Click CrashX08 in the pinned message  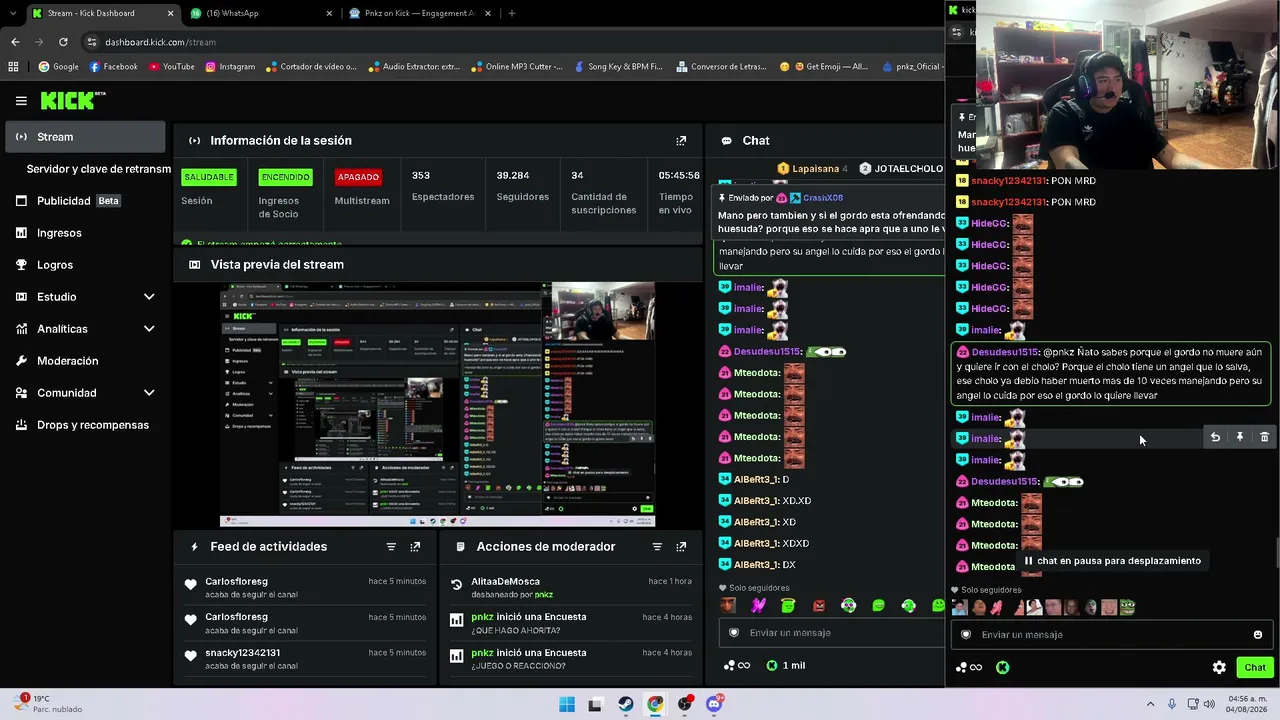click(x=823, y=198)
